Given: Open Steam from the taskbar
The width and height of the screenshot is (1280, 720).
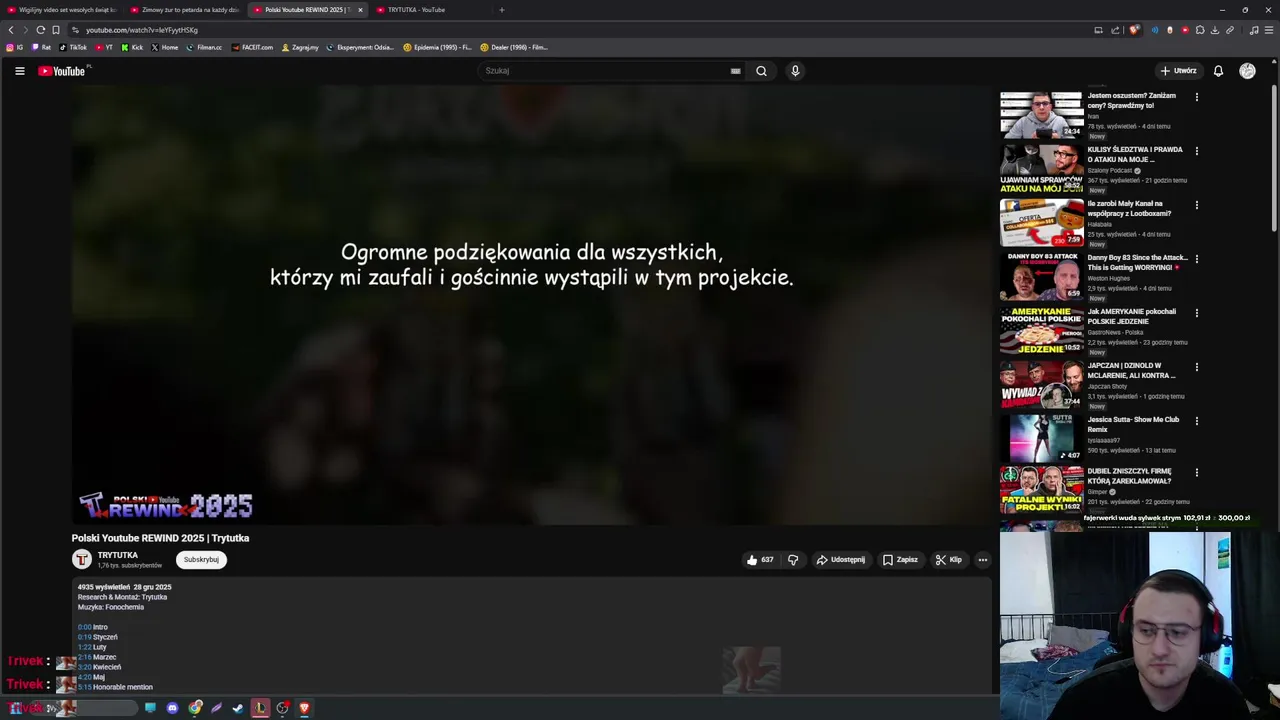Looking at the screenshot, I should (238, 708).
